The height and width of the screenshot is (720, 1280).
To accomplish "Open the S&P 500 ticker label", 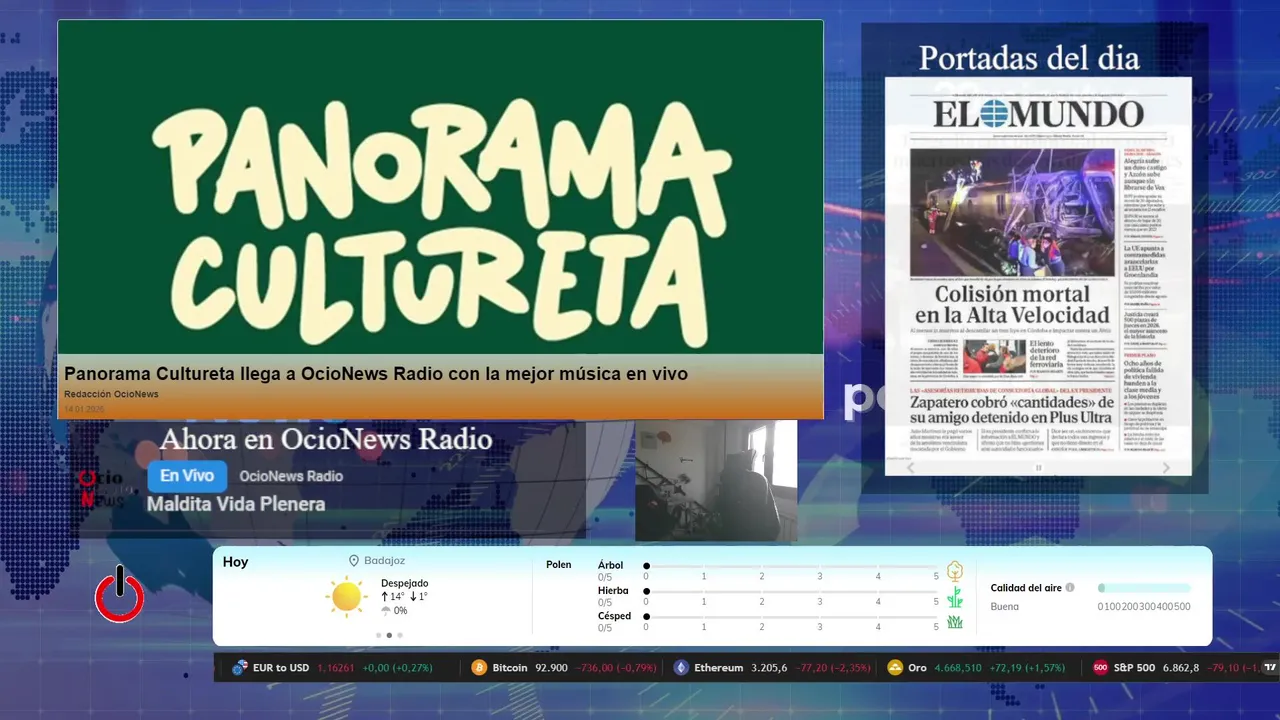I will pyautogui.click(x=1134, y=668).
